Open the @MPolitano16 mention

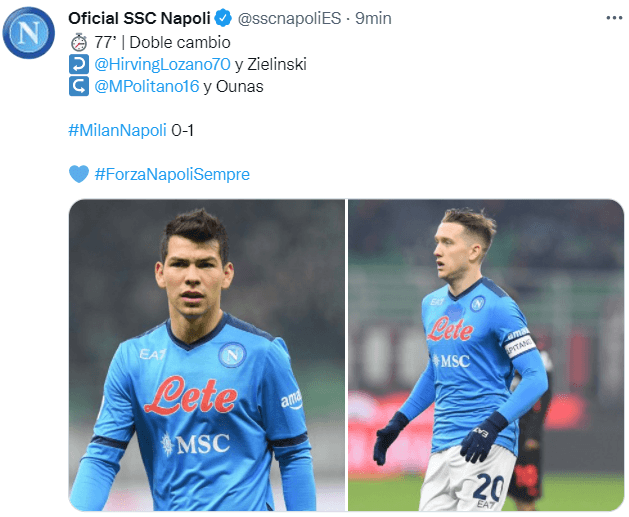click(147, 86)
